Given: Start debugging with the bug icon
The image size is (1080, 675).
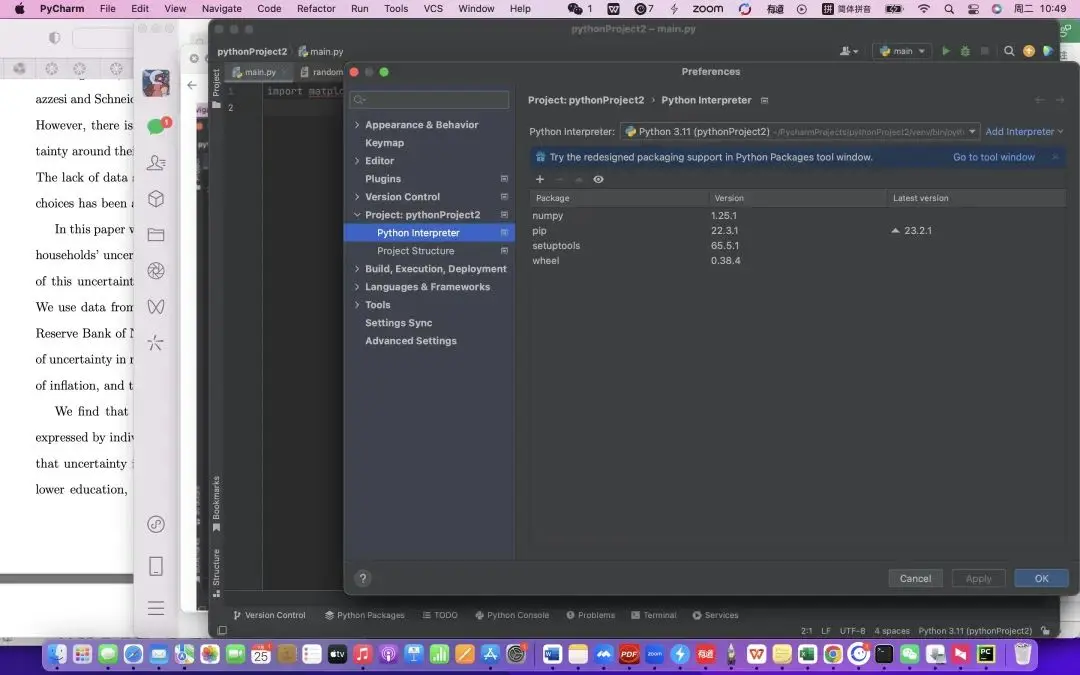Looking at the screenshot, I should tap(965, 51).
